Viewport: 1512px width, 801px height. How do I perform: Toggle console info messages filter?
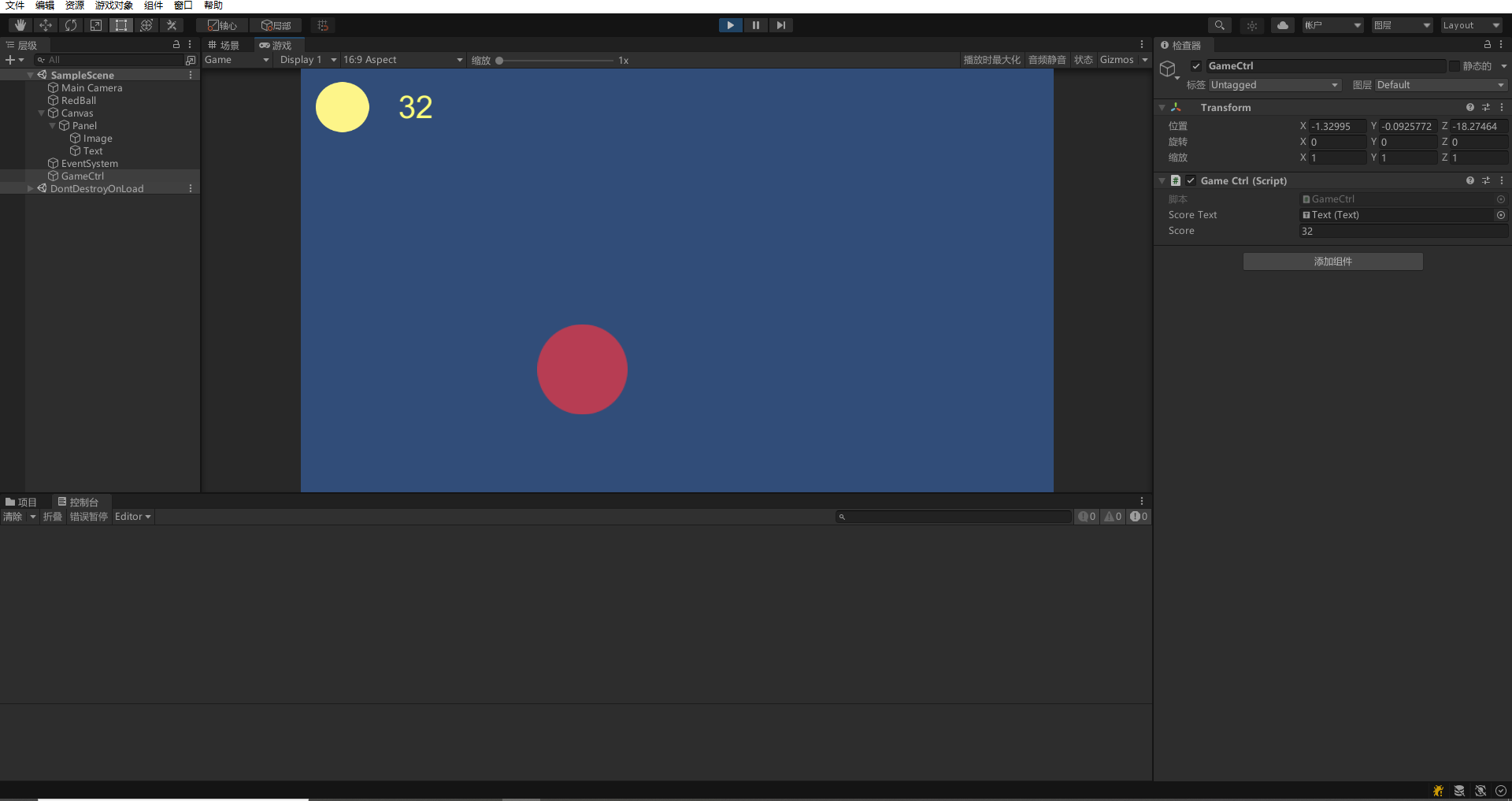[1087, 517]
